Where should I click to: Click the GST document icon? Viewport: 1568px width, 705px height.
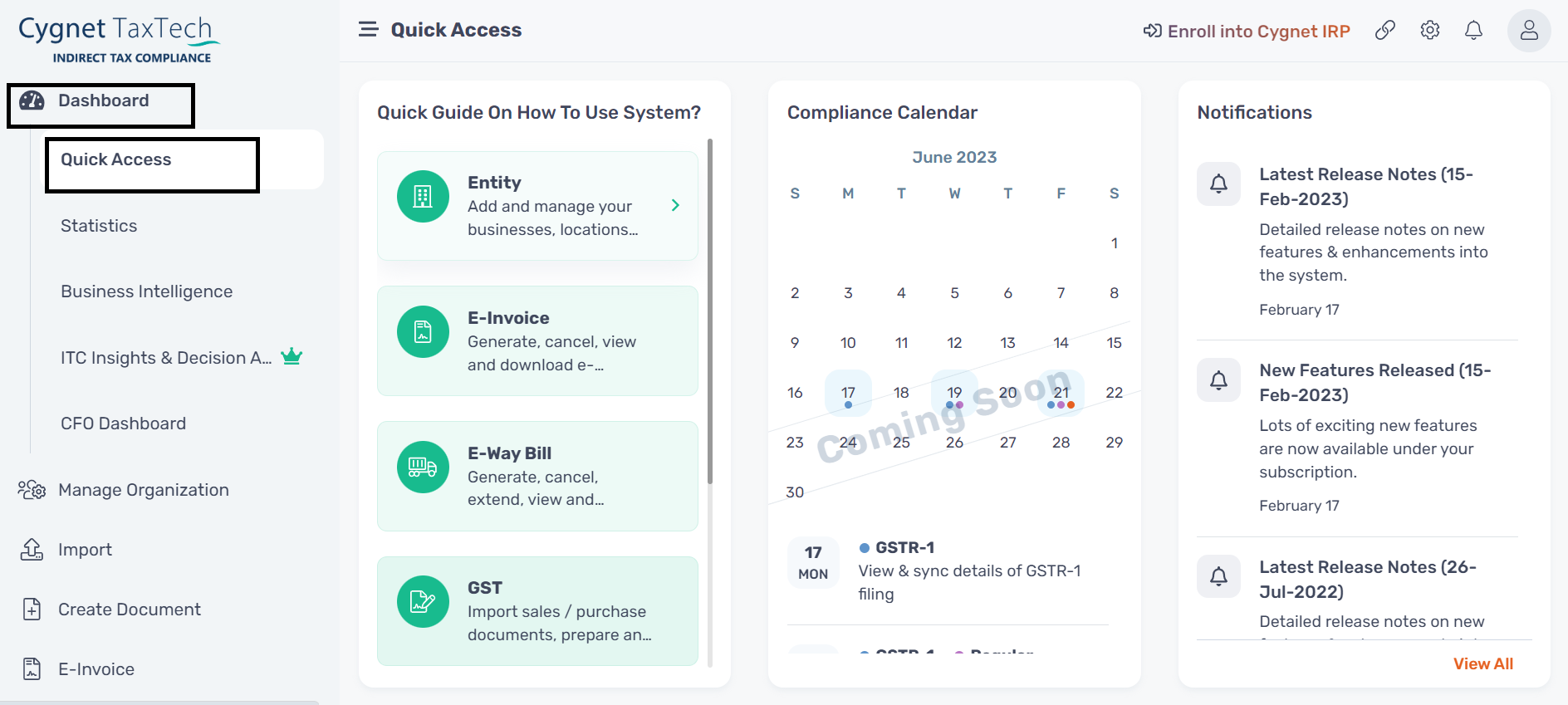click(423, 601)
